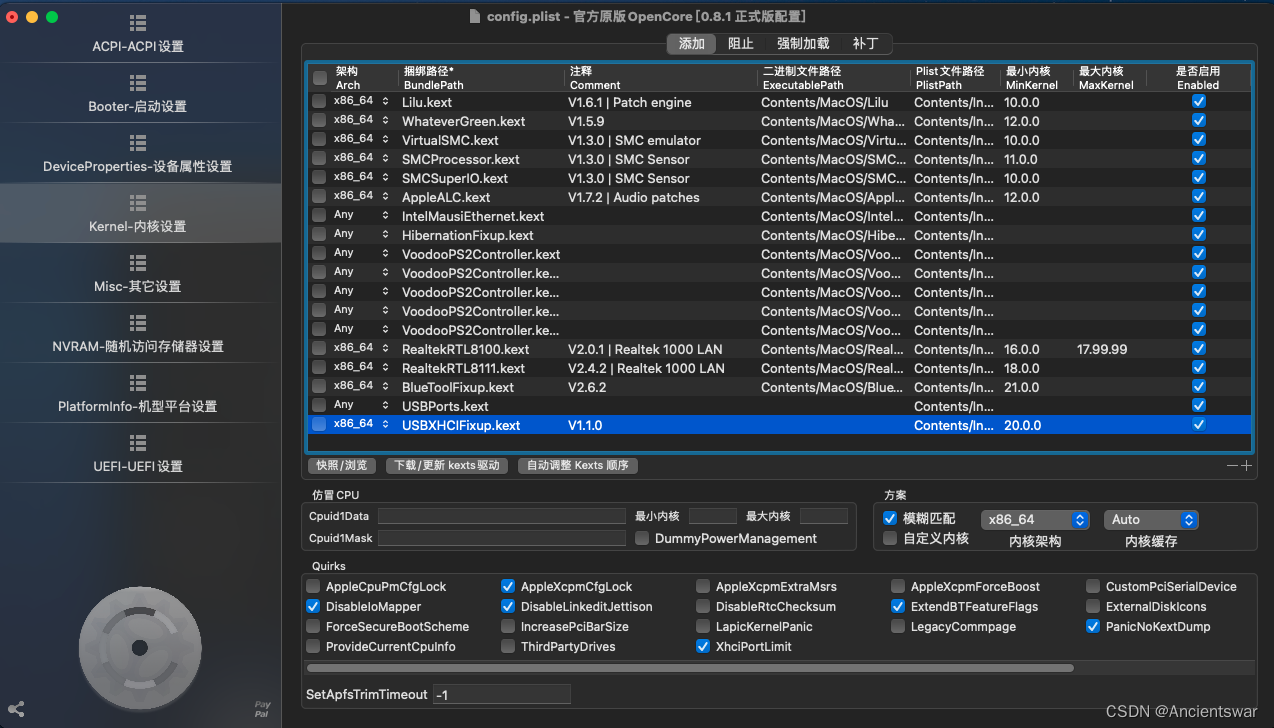Tick the row selector box for Lilu.kext
The height and width of the screenshot is (728, 1274).
318,102
